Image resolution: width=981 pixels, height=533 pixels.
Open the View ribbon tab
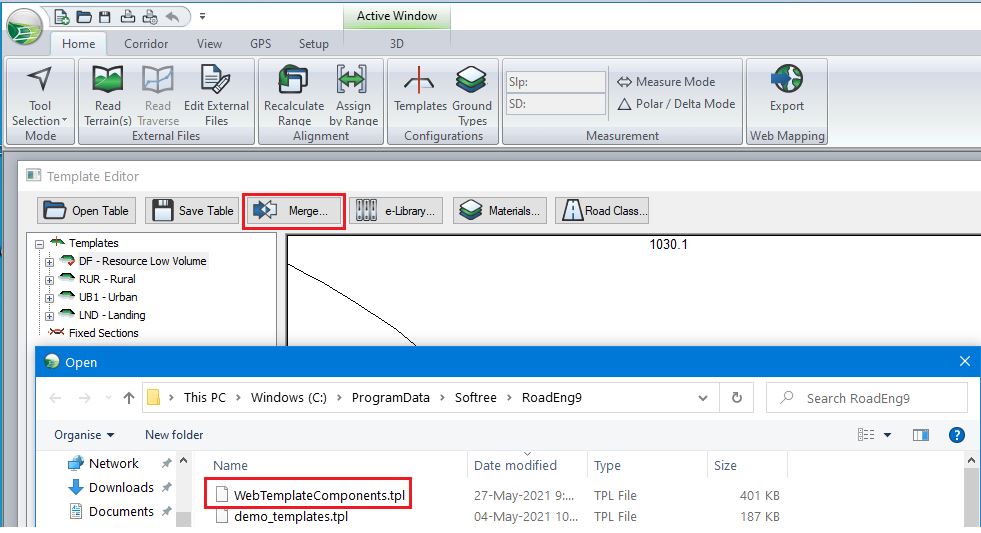click(x=209, y=44)
